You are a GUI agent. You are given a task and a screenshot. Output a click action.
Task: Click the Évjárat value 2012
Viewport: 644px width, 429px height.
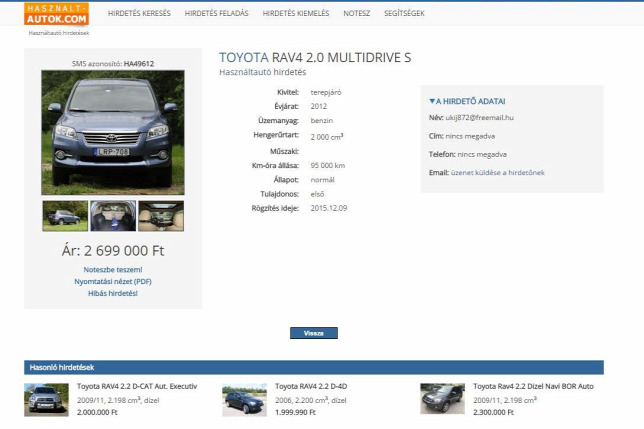[x=319, y=106]
